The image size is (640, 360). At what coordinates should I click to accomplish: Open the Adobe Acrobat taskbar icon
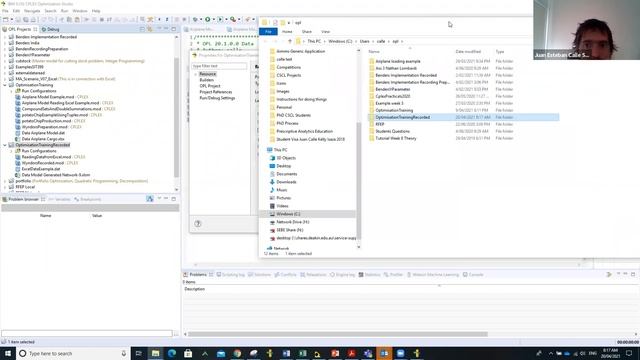coord(351,353)
